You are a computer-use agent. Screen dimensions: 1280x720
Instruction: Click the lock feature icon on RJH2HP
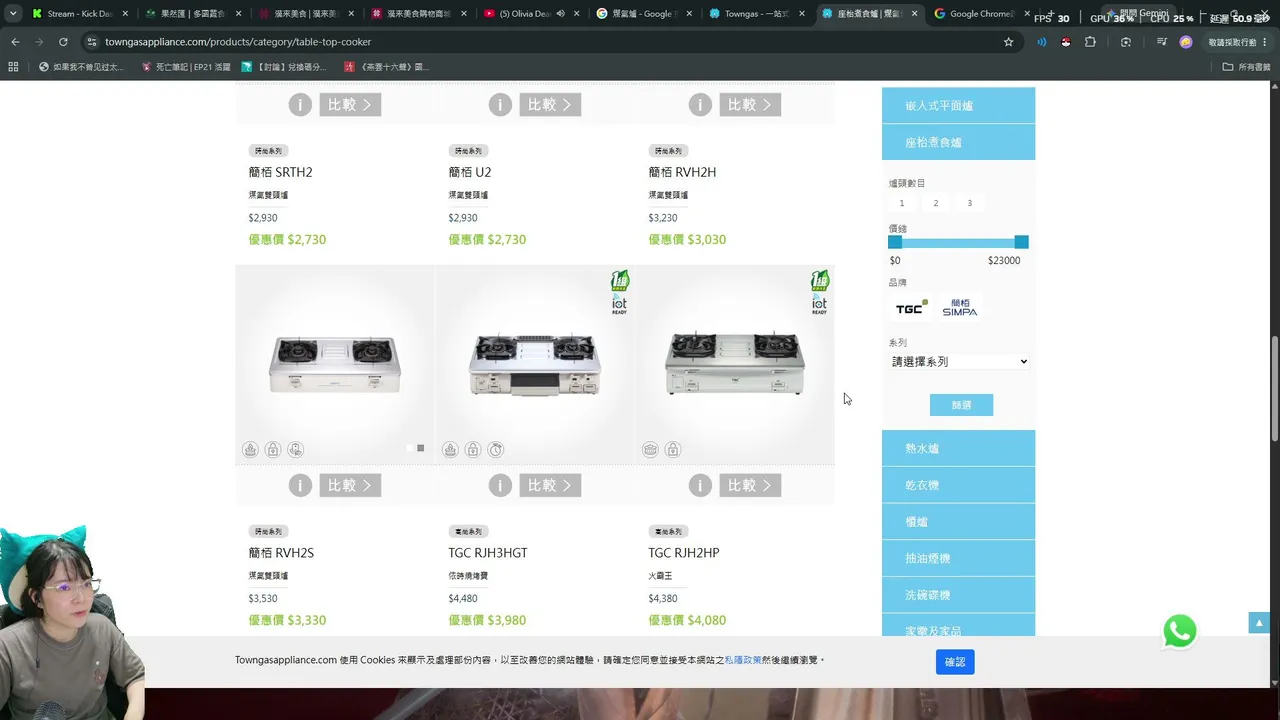tap(673, 450)
